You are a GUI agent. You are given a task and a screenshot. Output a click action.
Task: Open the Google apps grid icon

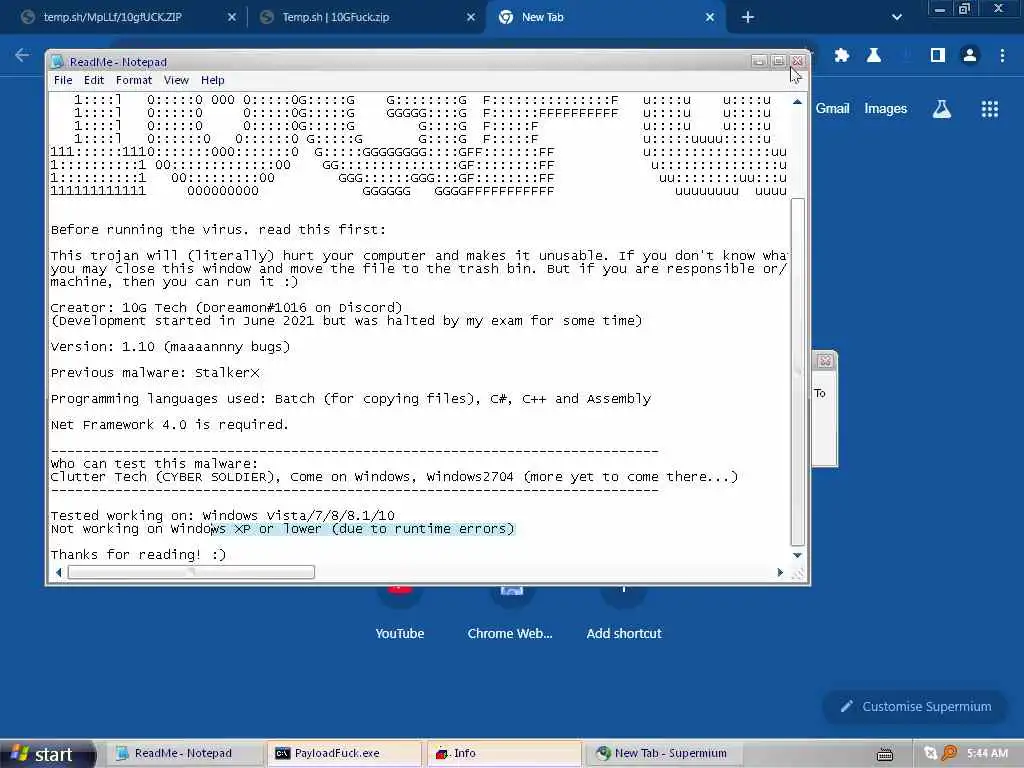point(989,109)
